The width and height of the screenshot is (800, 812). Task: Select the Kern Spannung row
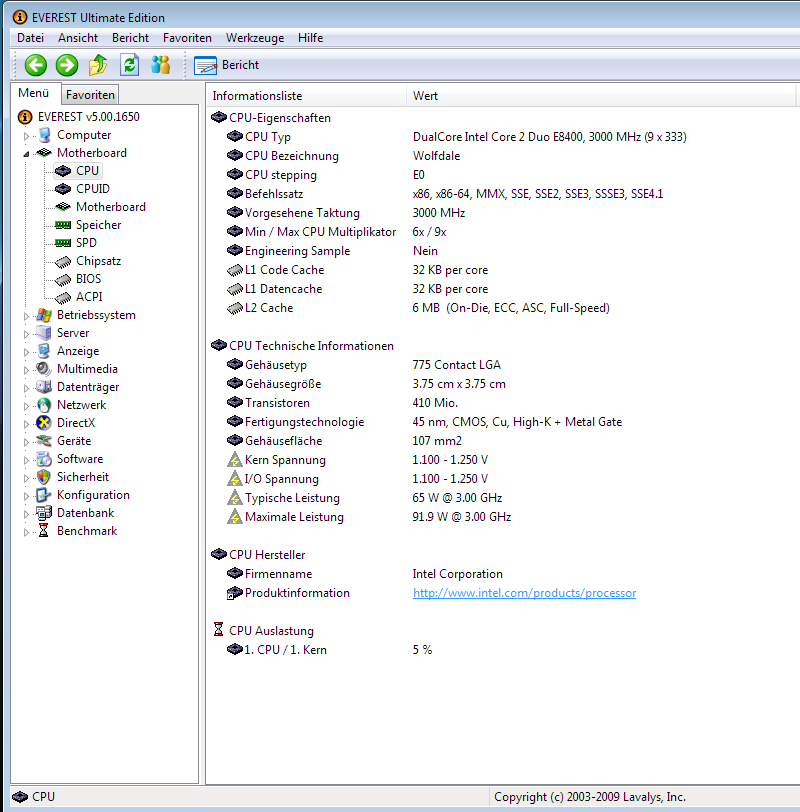click(357, 460)
